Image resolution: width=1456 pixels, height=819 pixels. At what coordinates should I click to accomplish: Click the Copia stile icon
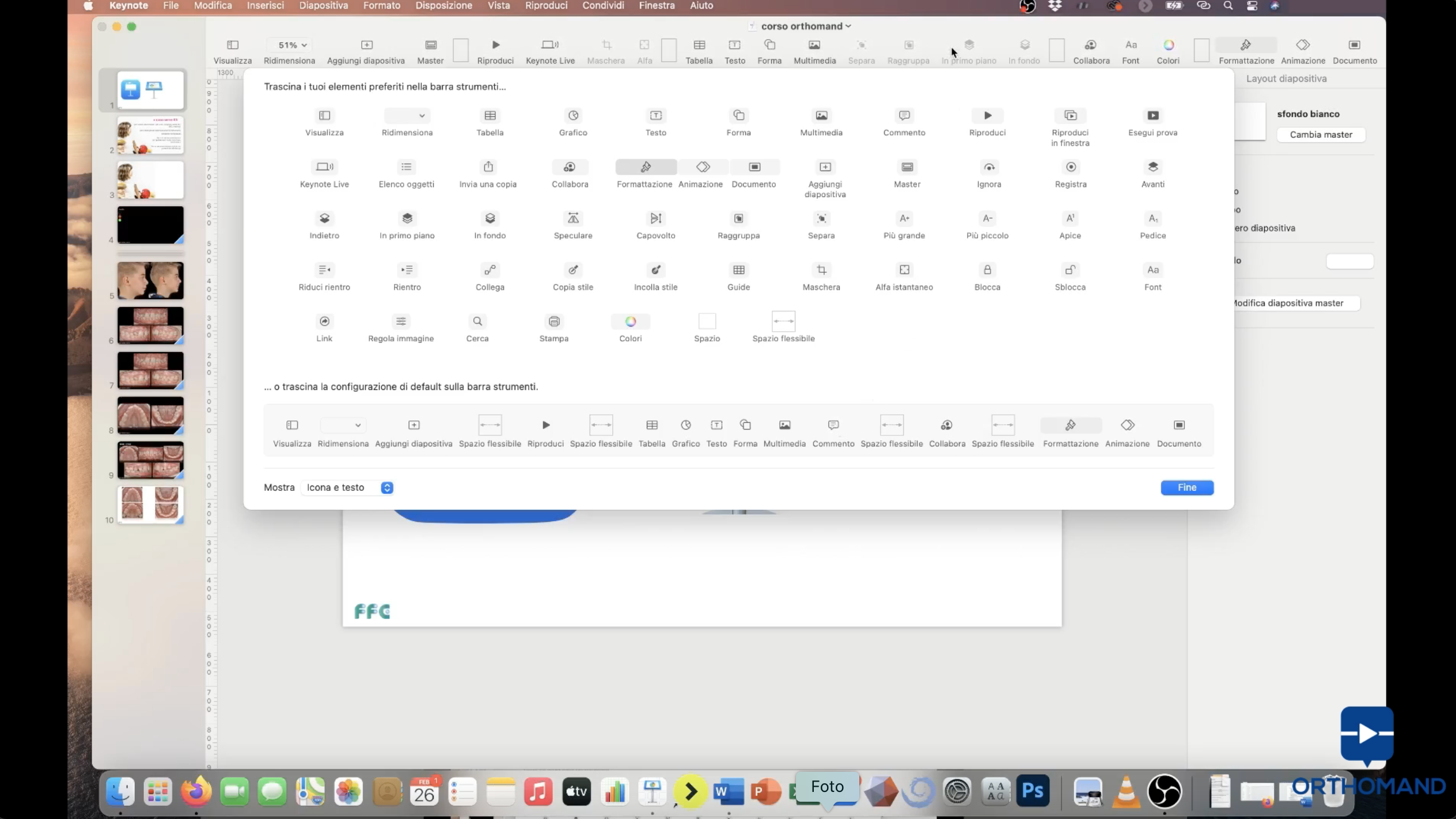point(572,270)
